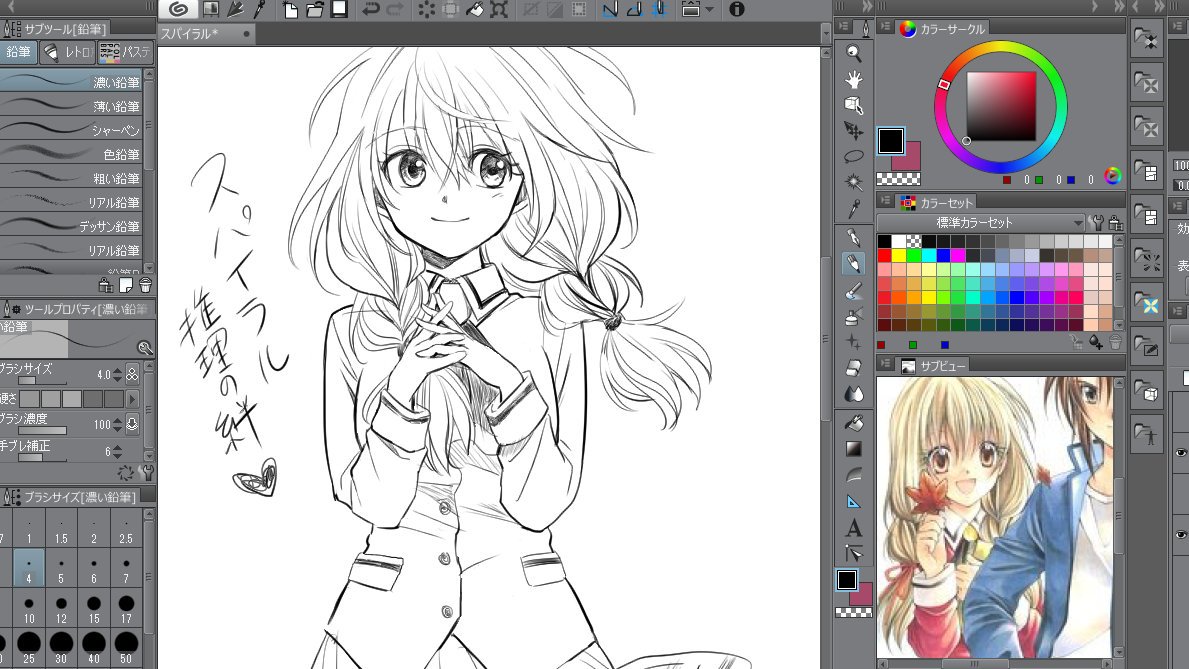Open the 標準カラーセット dropdown
This screenshot has height=669, width=1189.
click(980, 222)
